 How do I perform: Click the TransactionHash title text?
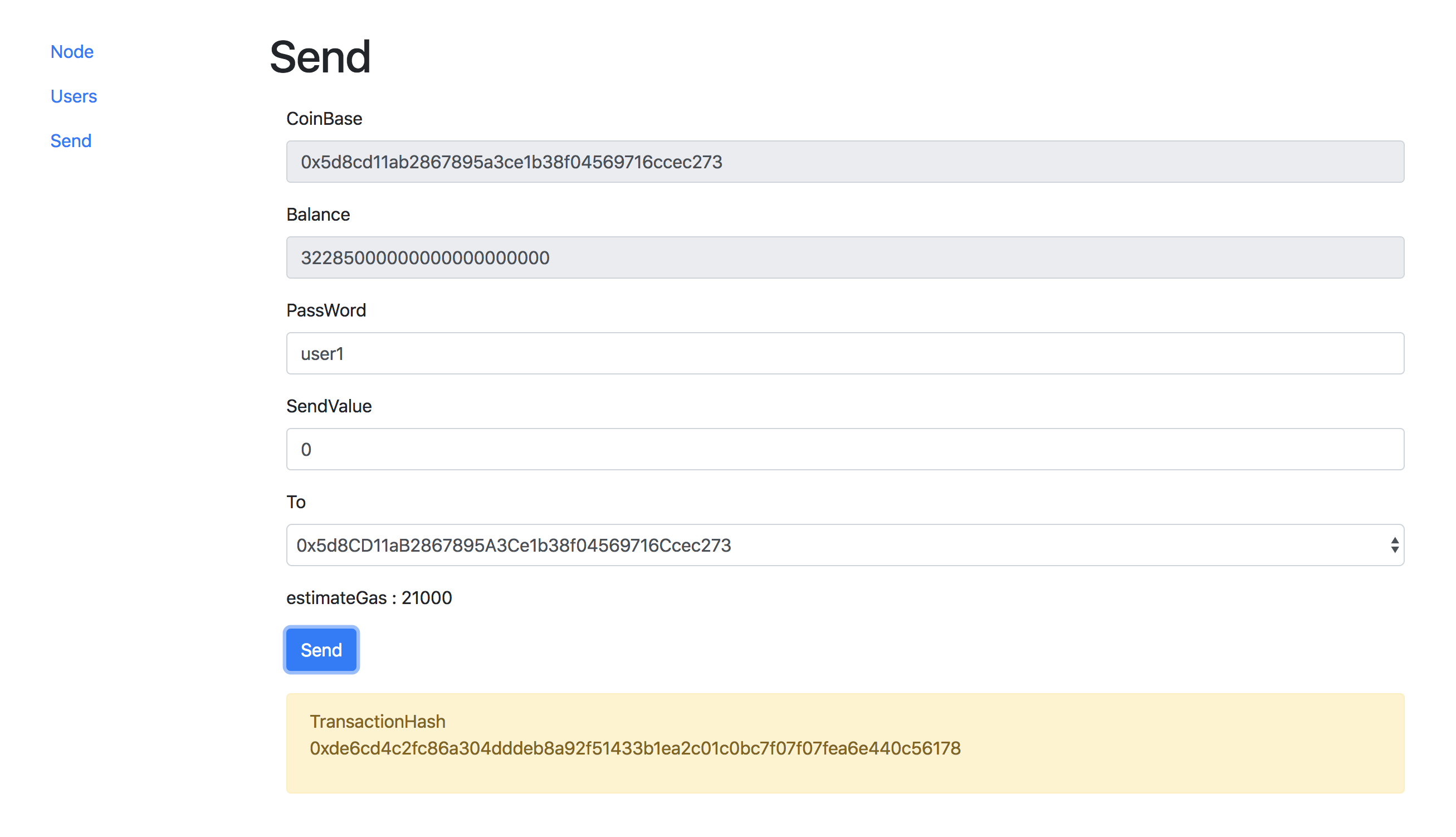coord(378,722)
